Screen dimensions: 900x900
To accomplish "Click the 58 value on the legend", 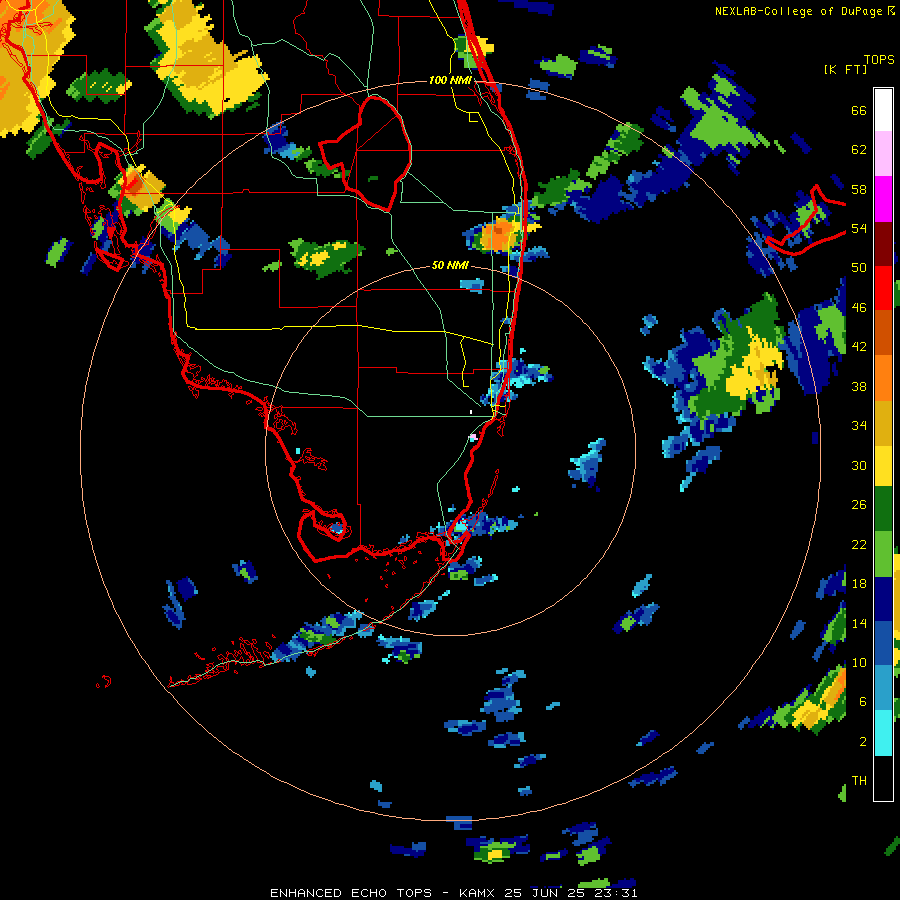I will tap(859, 189).
